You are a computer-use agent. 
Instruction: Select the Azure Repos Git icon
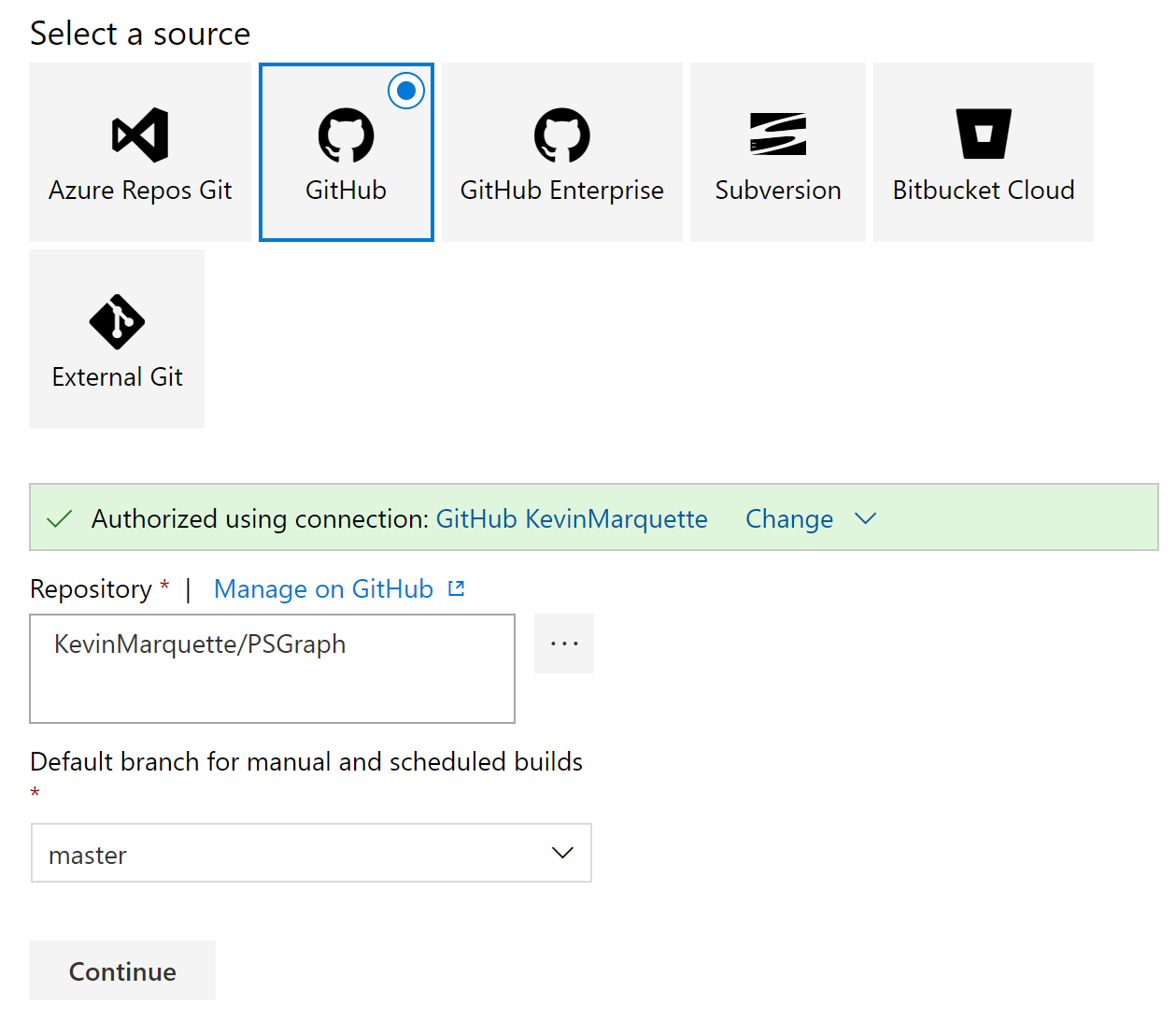pos(140,134)
